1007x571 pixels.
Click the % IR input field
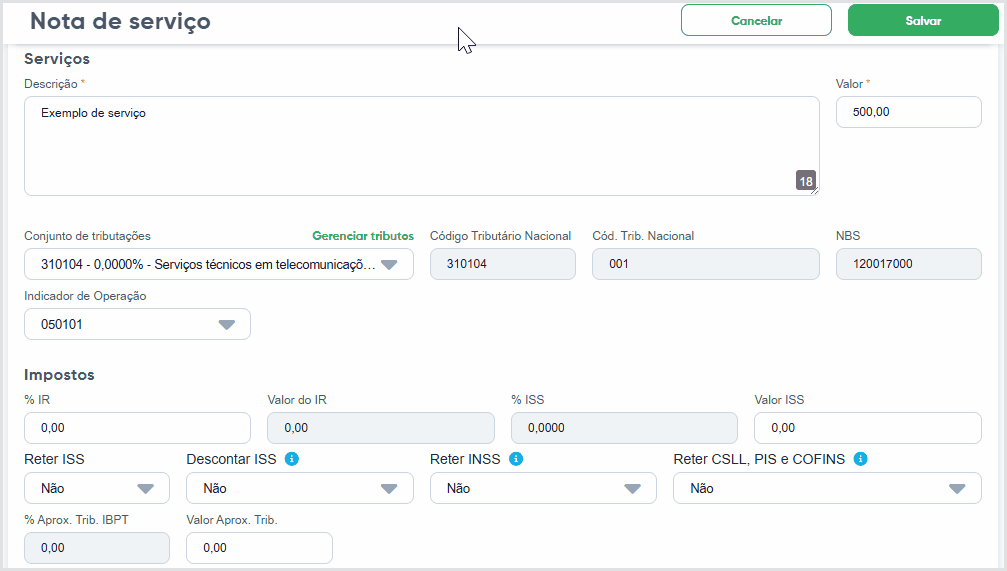pos(137,428)
